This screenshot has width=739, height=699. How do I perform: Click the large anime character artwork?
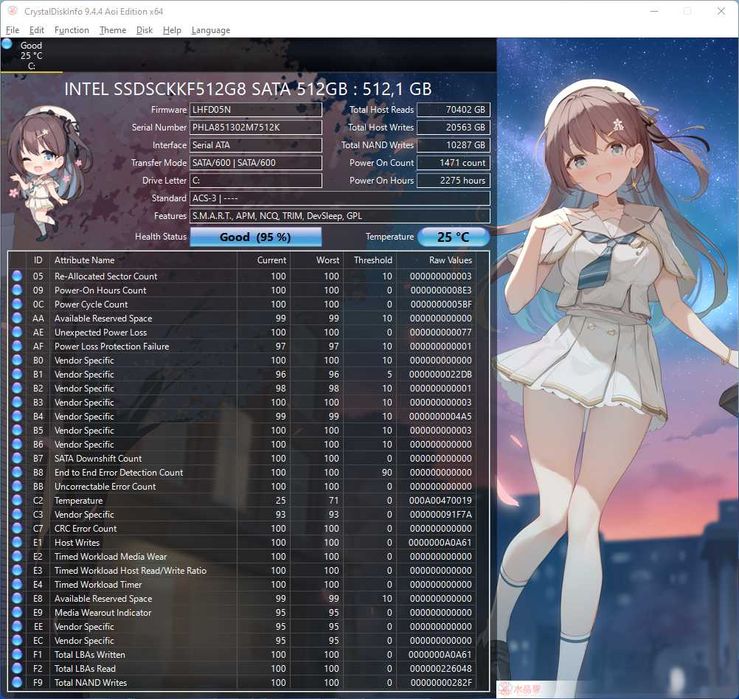click(618, 368)
